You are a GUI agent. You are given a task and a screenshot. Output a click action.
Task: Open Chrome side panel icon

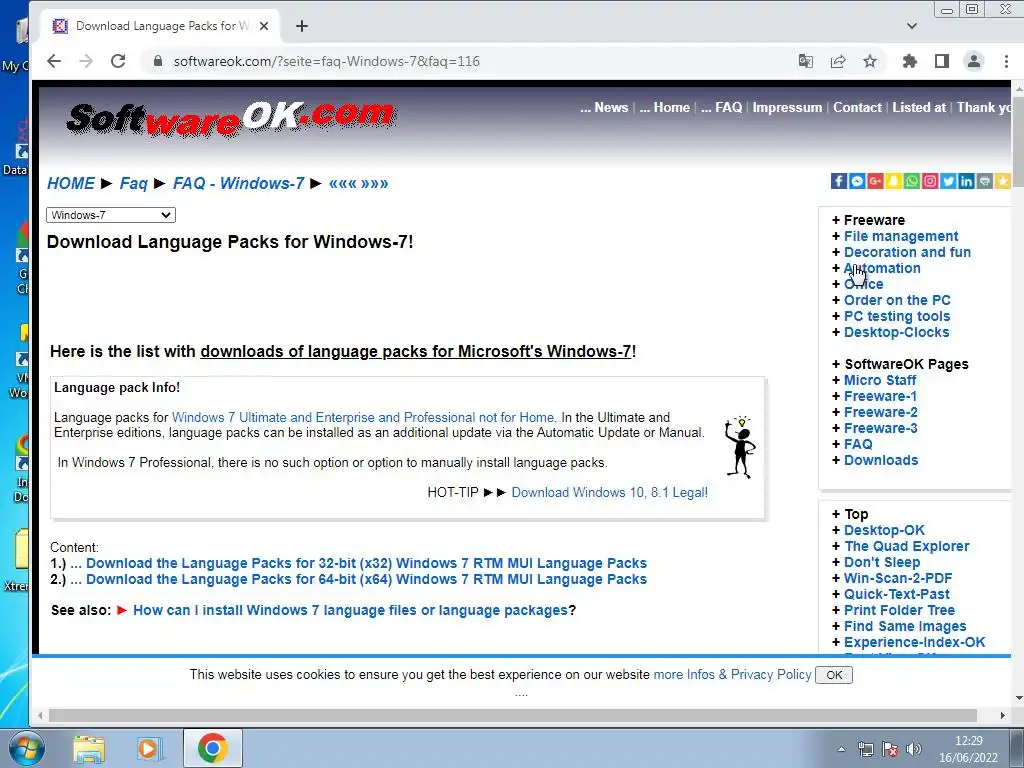(942, 61)
